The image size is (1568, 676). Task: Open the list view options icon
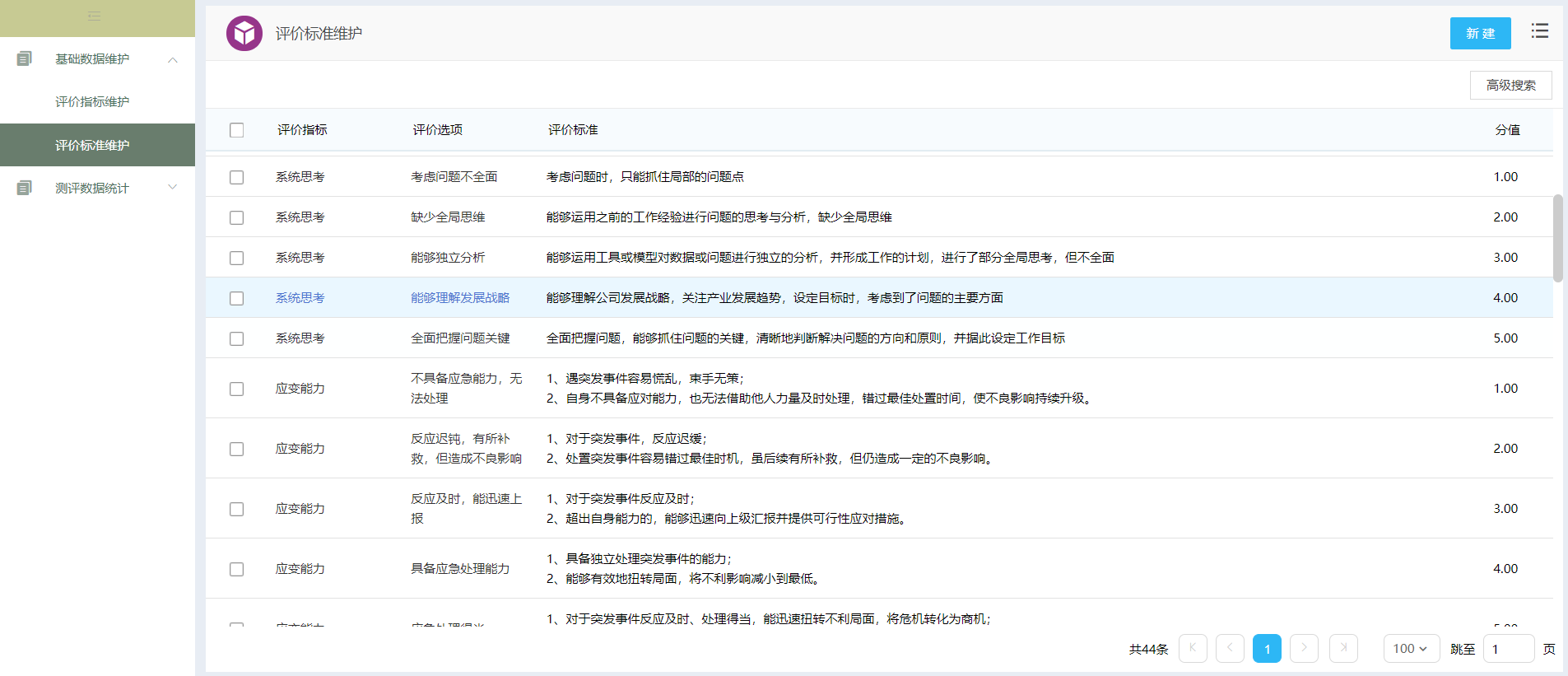(x=1540, y=31)
